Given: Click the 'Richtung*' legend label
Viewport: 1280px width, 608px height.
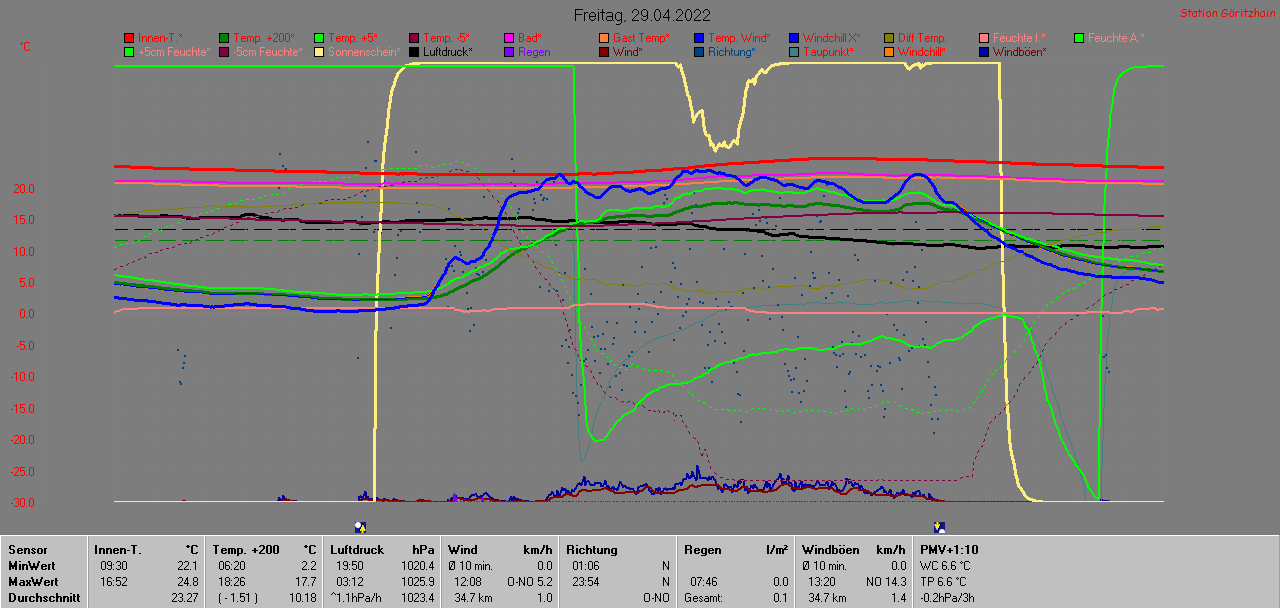Looking at the screenshot, I should pos(732,52).
